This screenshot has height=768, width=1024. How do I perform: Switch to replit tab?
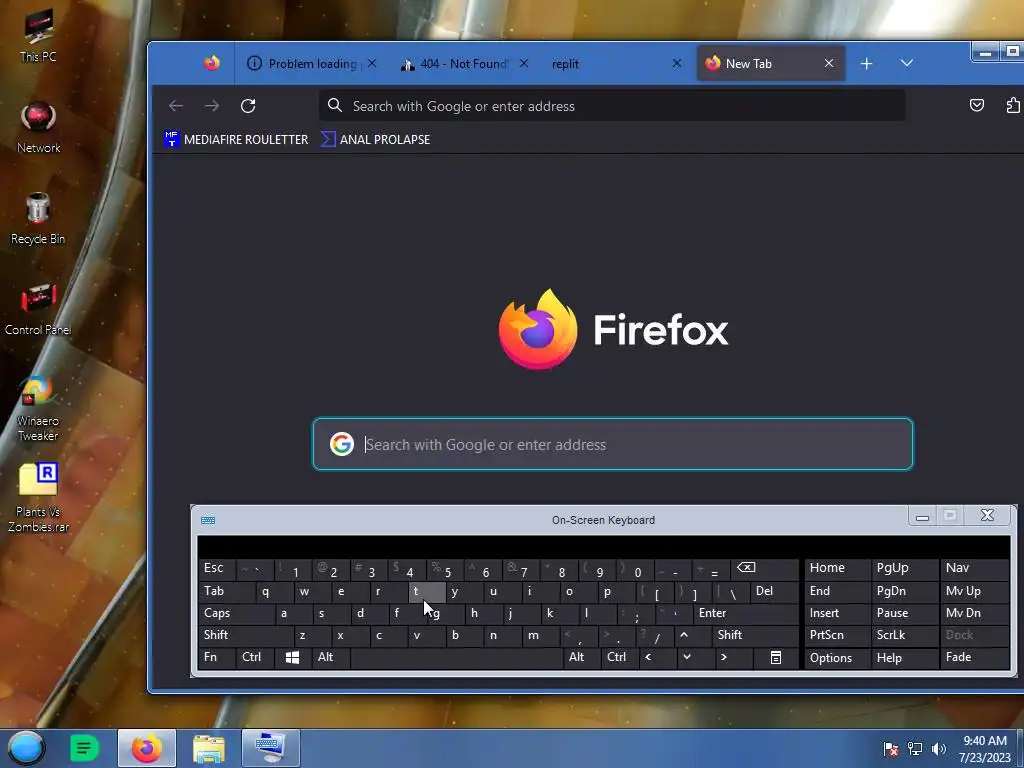(614, 63)
